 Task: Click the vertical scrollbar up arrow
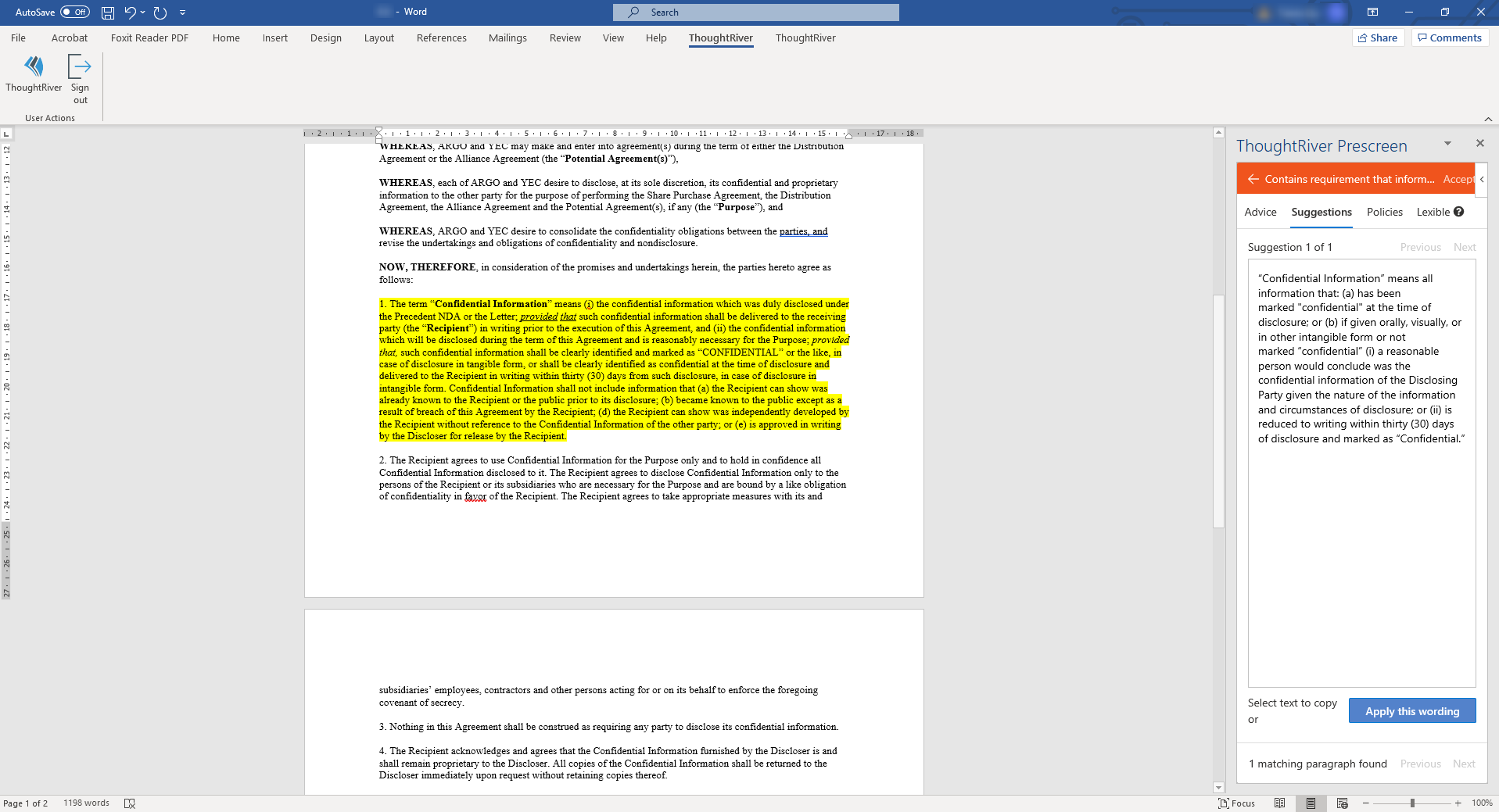(x=1218, y=133)
